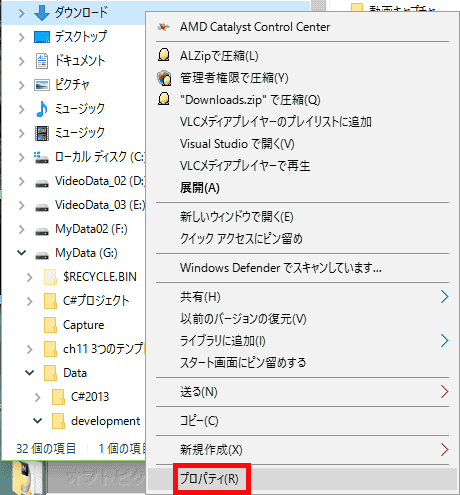Select the VideoData_03 (E:) label

click(x=100, y=205)
